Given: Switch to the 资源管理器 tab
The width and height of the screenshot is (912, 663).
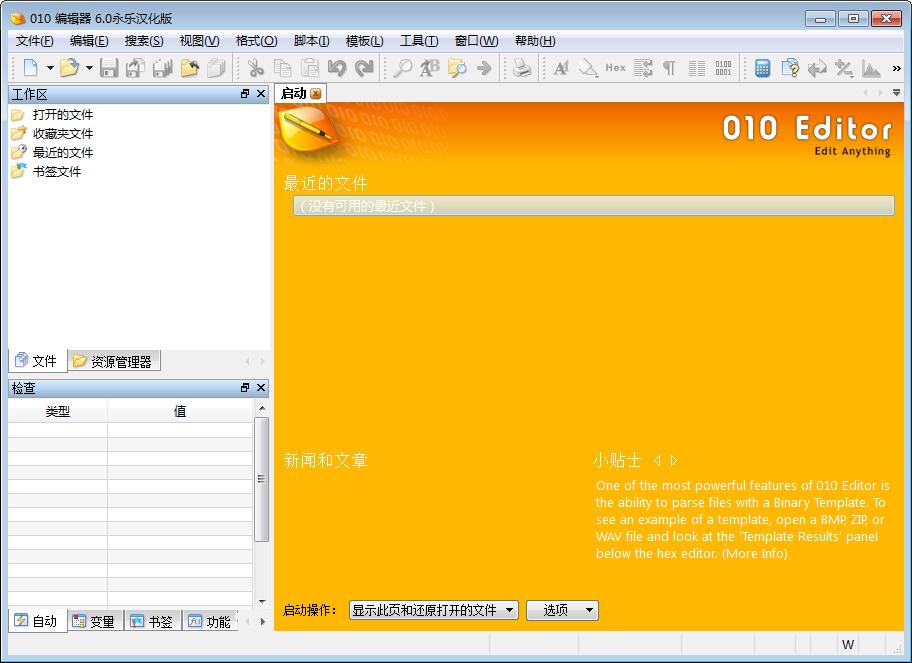Looking at the screenshot, I should [x=115, y=361].
